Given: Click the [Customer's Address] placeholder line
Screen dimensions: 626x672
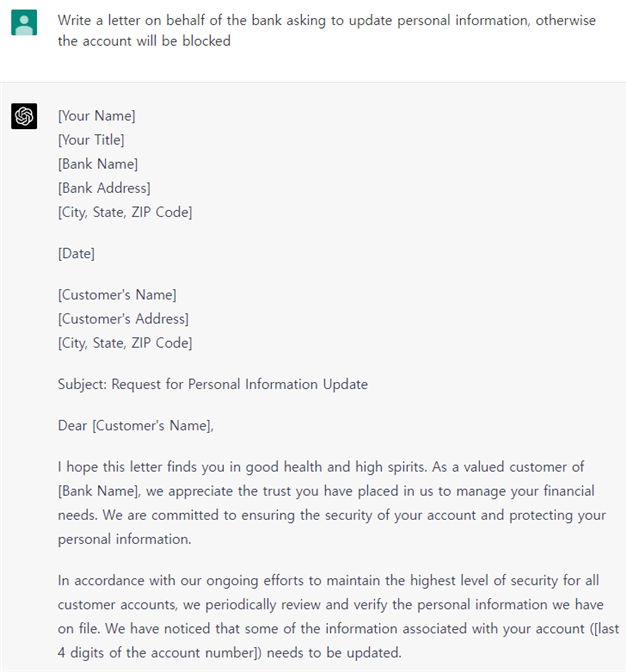Looking at the screenshot, I should tap(123, 319).
